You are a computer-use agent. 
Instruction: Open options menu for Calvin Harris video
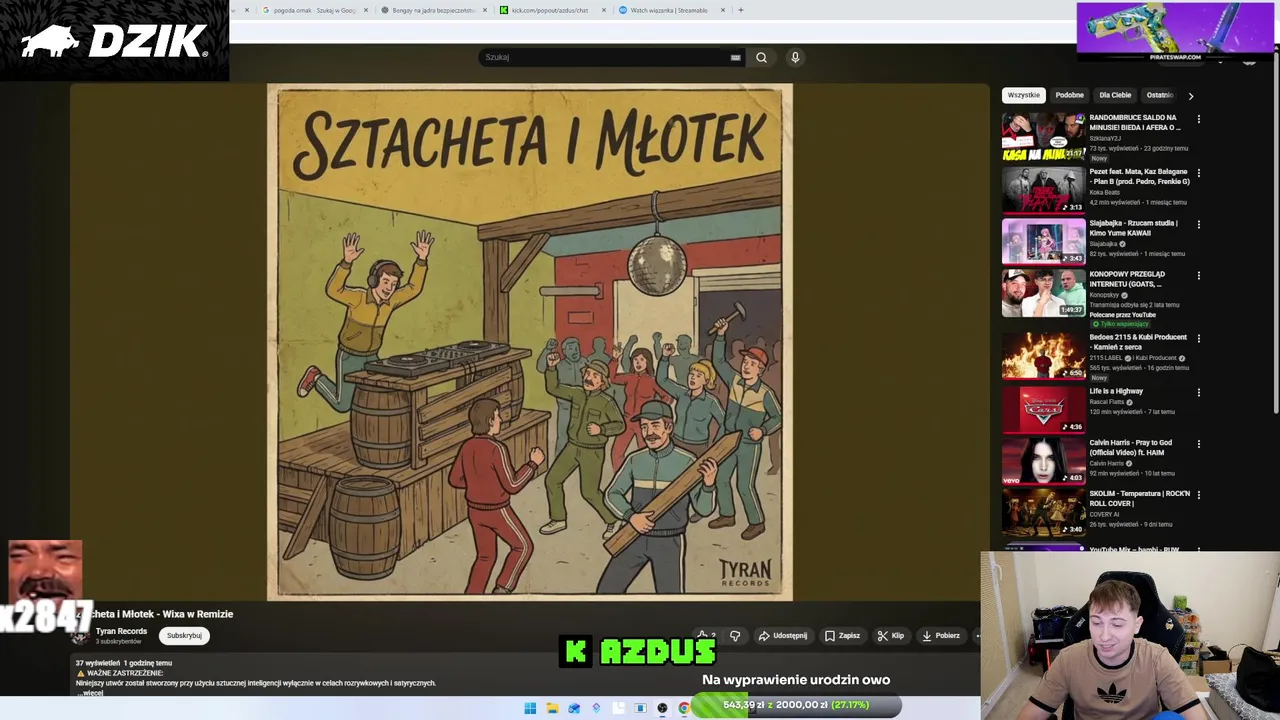[x=1198, y=444]
